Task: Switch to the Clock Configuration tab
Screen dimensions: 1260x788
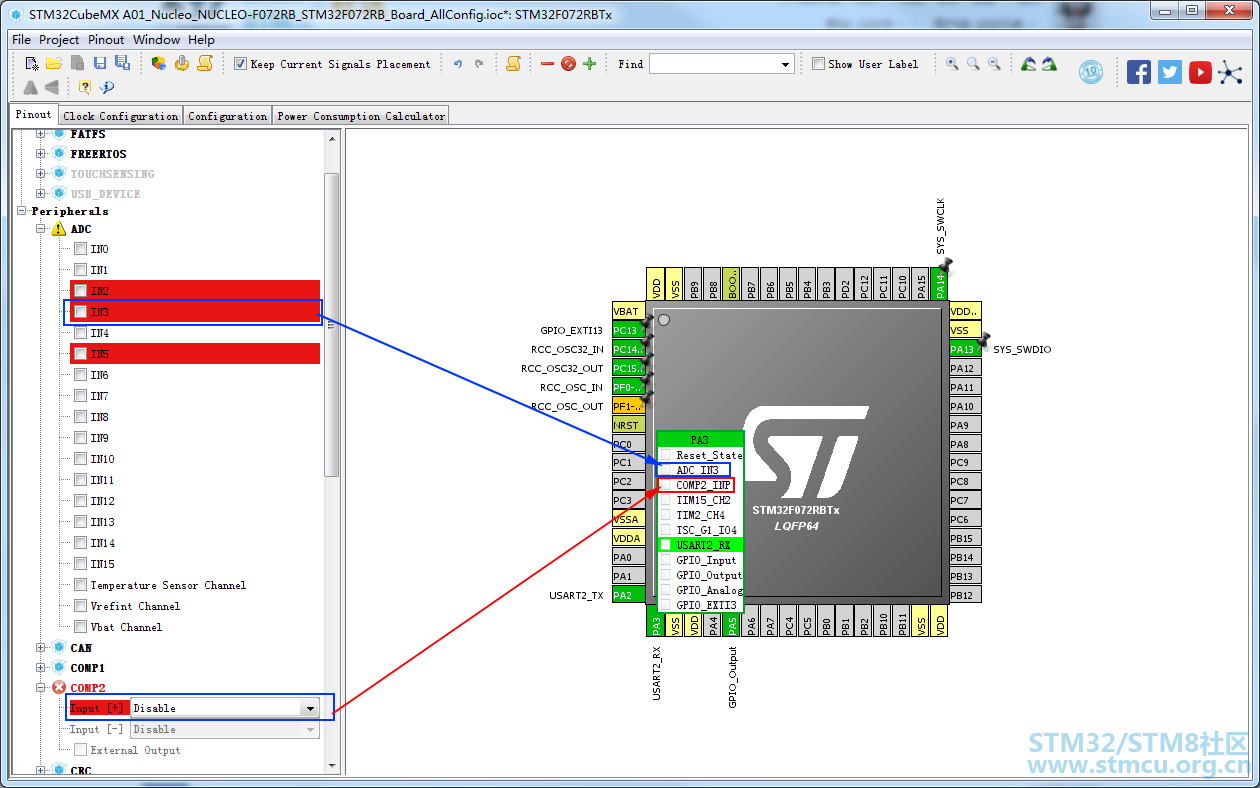Action: click(x=120, y=116)
